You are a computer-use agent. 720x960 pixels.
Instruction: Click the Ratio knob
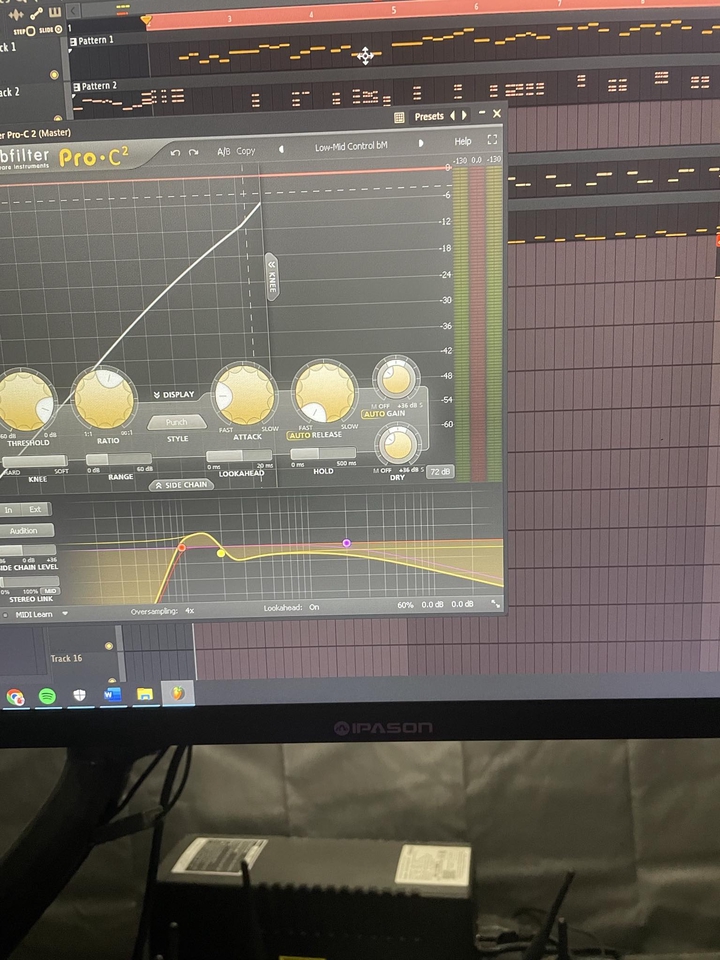[x=104, y=399]
